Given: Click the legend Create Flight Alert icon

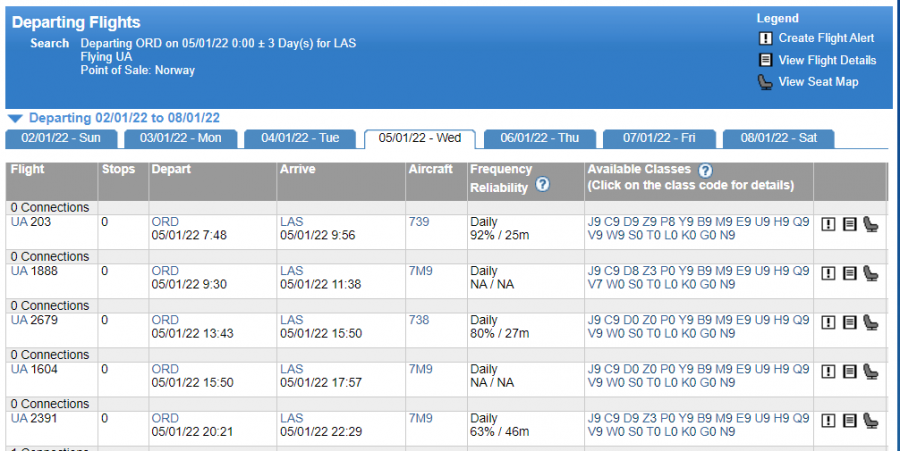Looking at the screenshot, I should coord(765,38).
